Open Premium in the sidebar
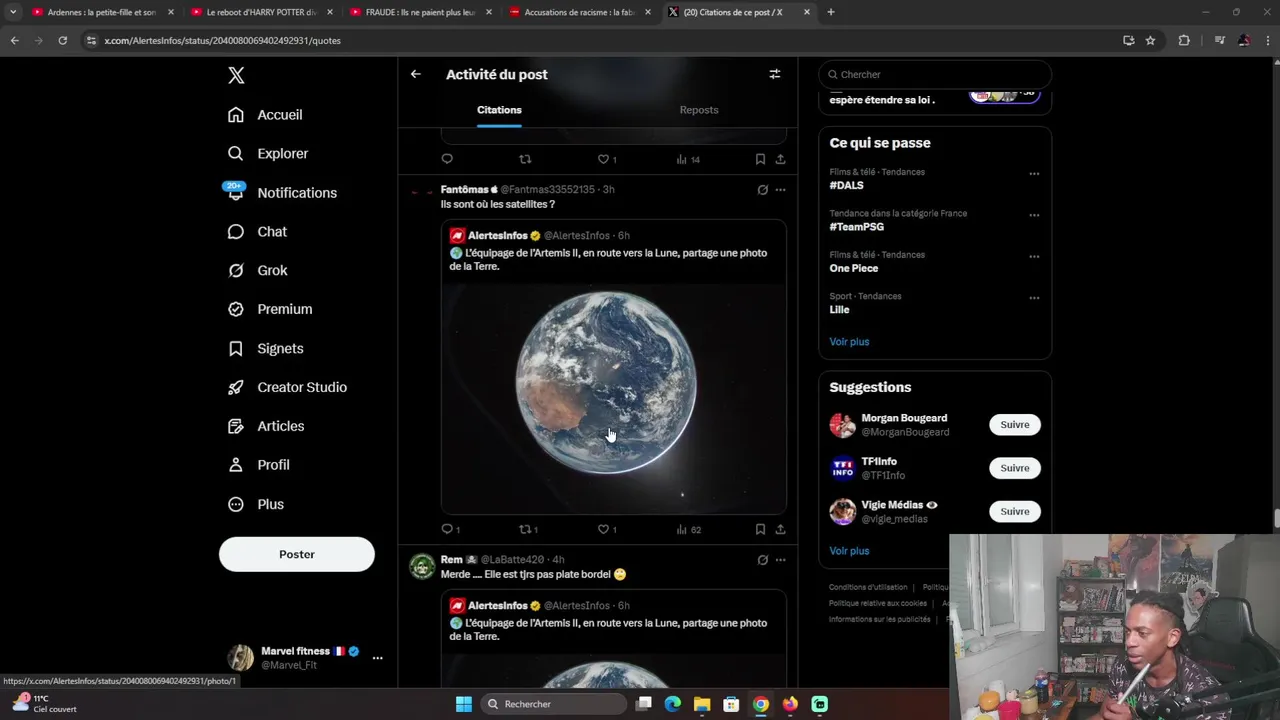 tap(270, 310)
